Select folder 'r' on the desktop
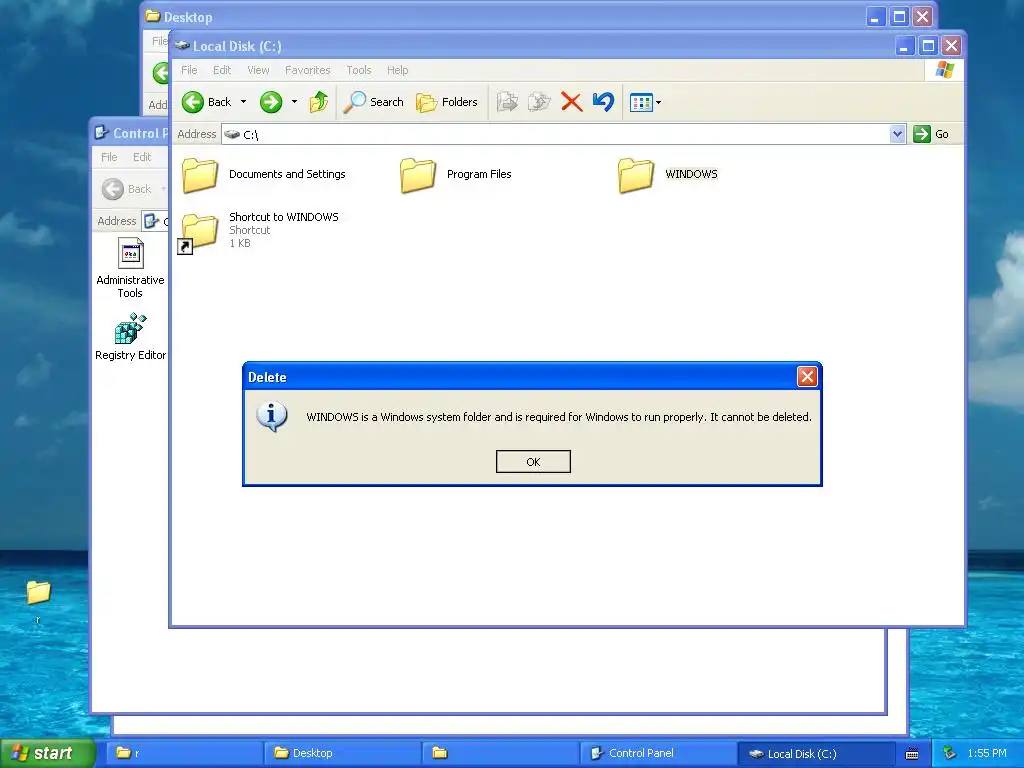 pos(38,601)
